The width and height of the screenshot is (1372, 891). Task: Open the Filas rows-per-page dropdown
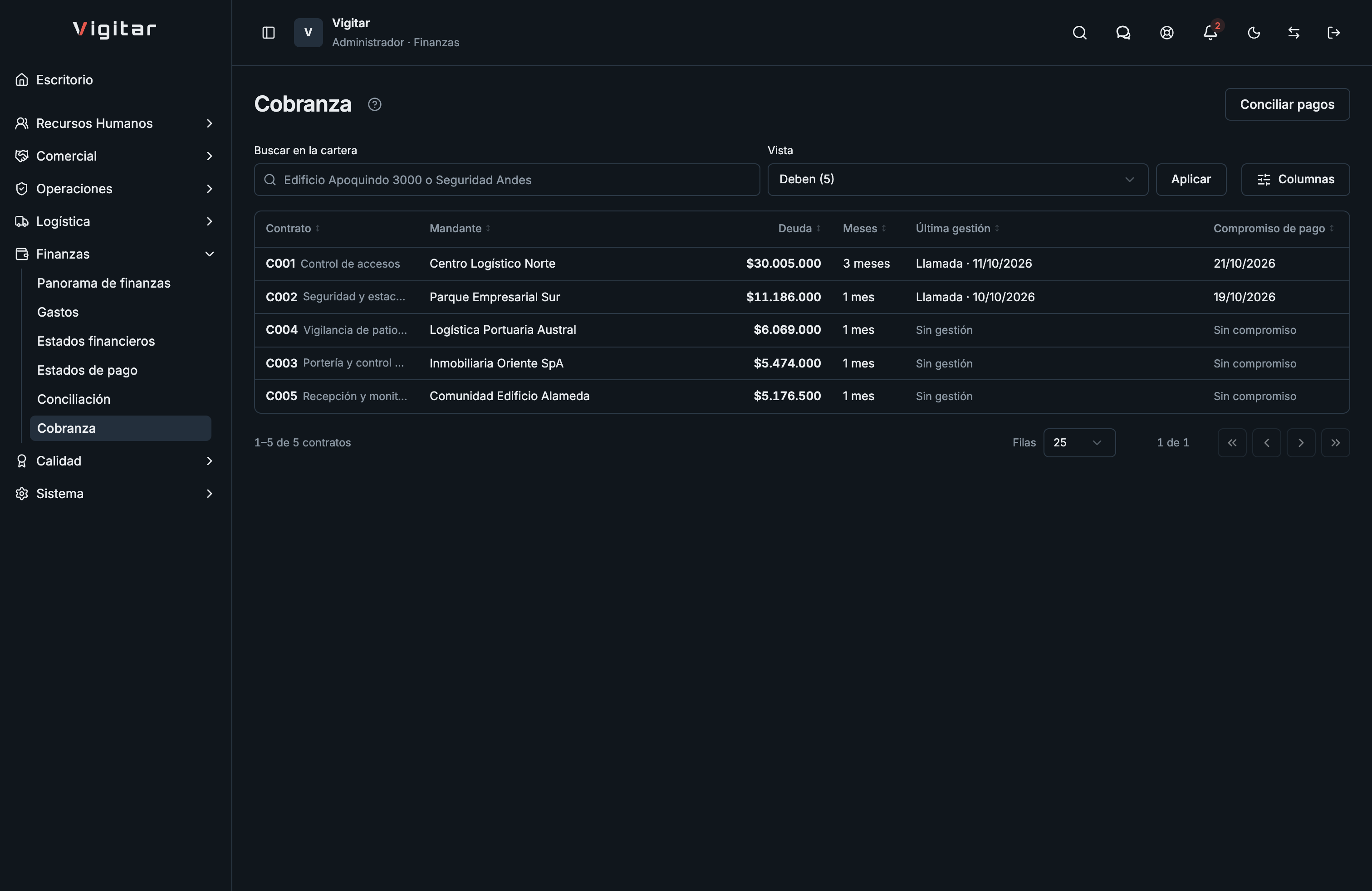click(x=1079, y=443)
